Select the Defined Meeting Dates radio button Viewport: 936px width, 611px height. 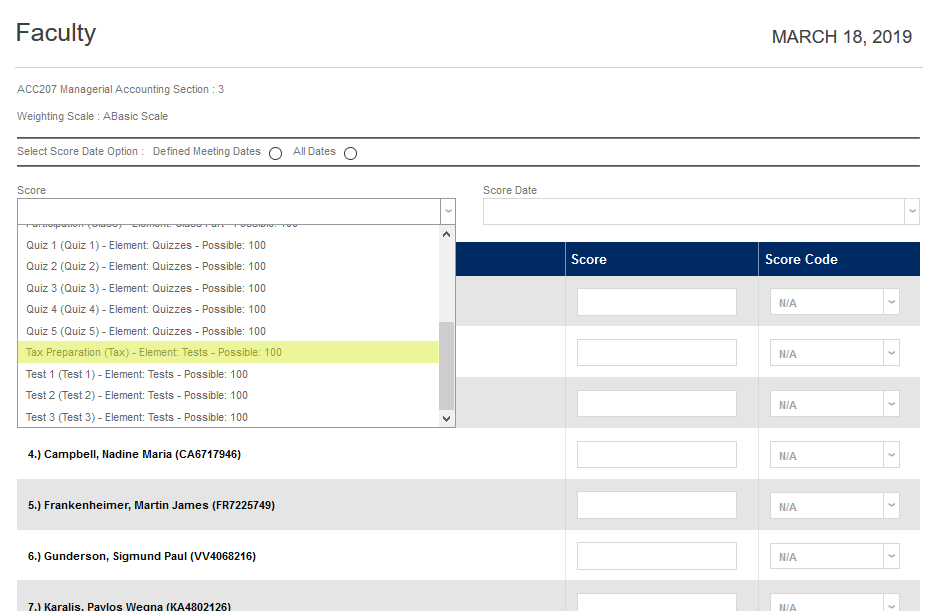[275, 153]
